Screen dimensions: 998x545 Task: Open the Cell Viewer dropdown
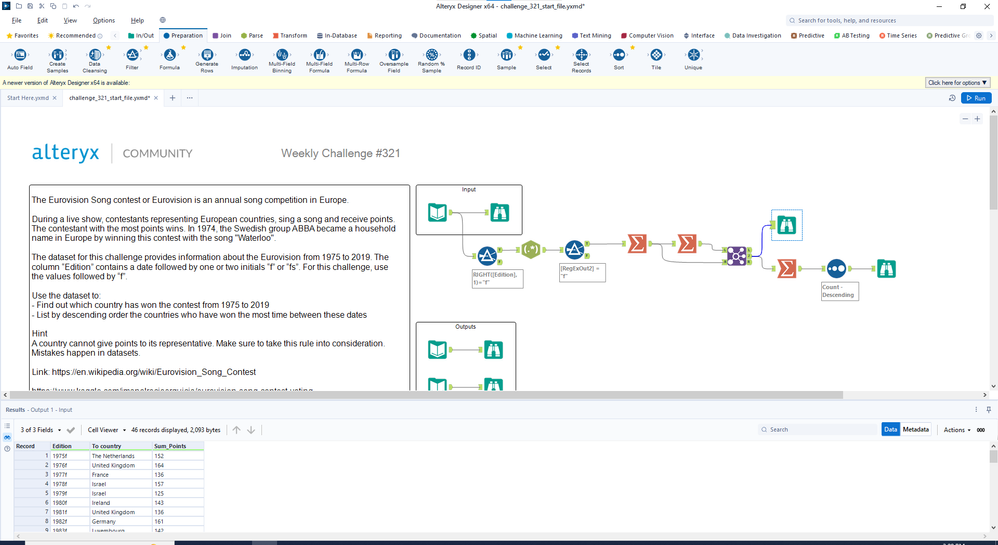click(x=107, y=430)
